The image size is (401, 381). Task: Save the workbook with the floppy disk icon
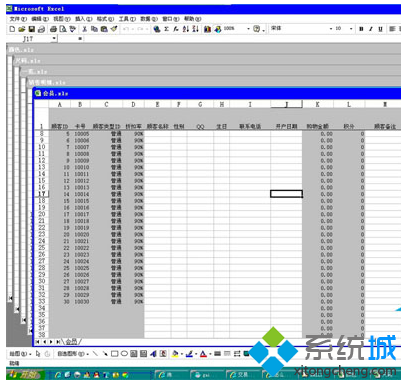32,29
